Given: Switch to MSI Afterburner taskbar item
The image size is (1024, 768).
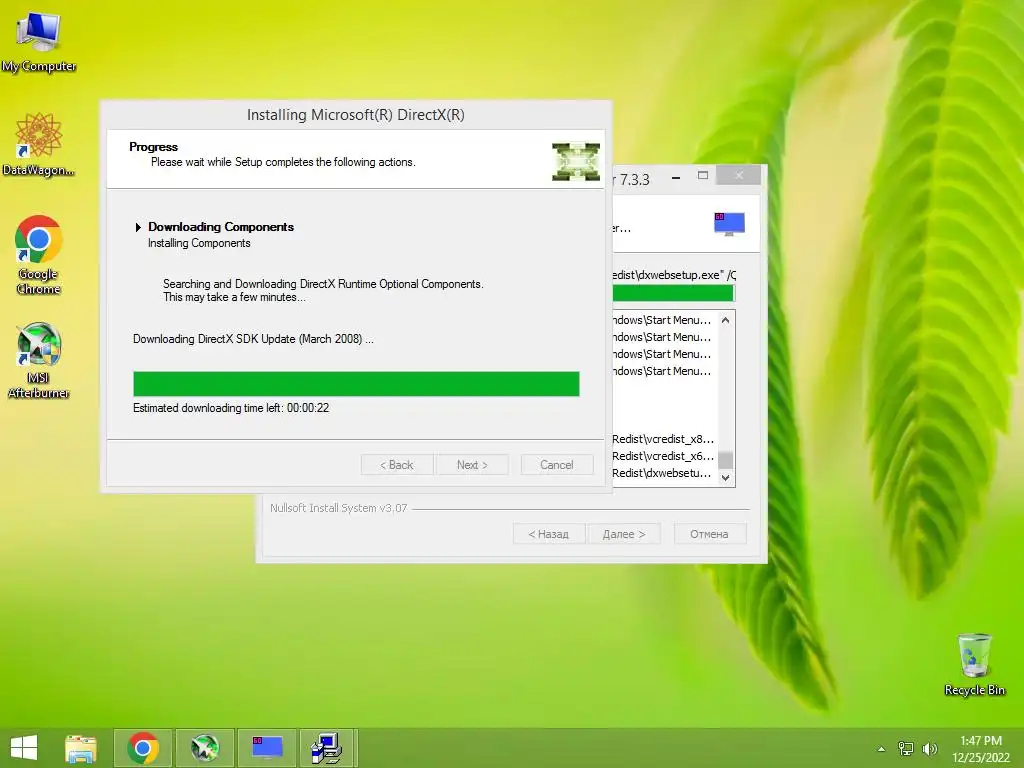Looking at the screenshot, I should pos(204,748).
